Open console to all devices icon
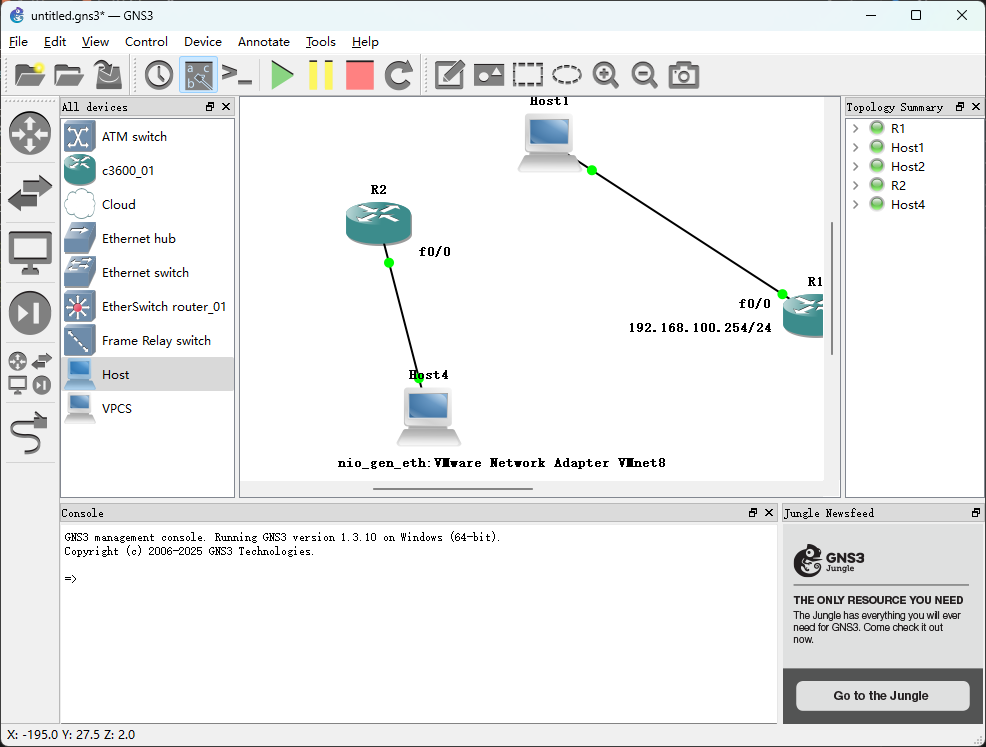 (x=237, y=75)
